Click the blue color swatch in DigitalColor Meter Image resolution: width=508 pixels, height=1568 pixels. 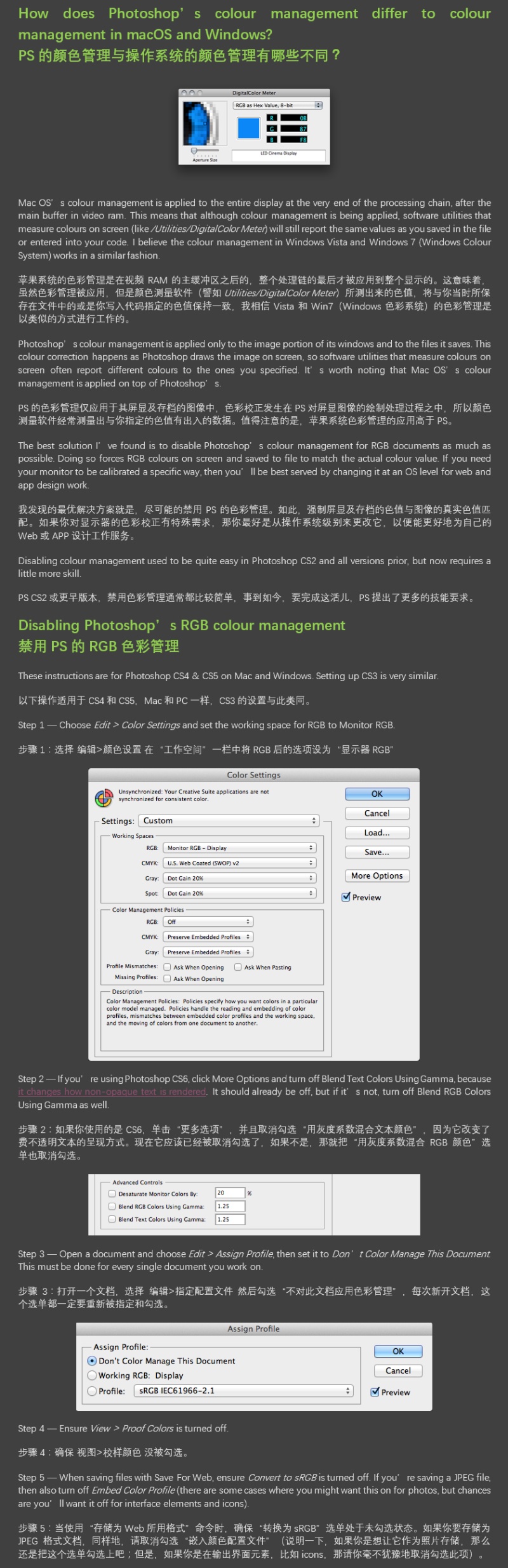[x=248, y=128]
